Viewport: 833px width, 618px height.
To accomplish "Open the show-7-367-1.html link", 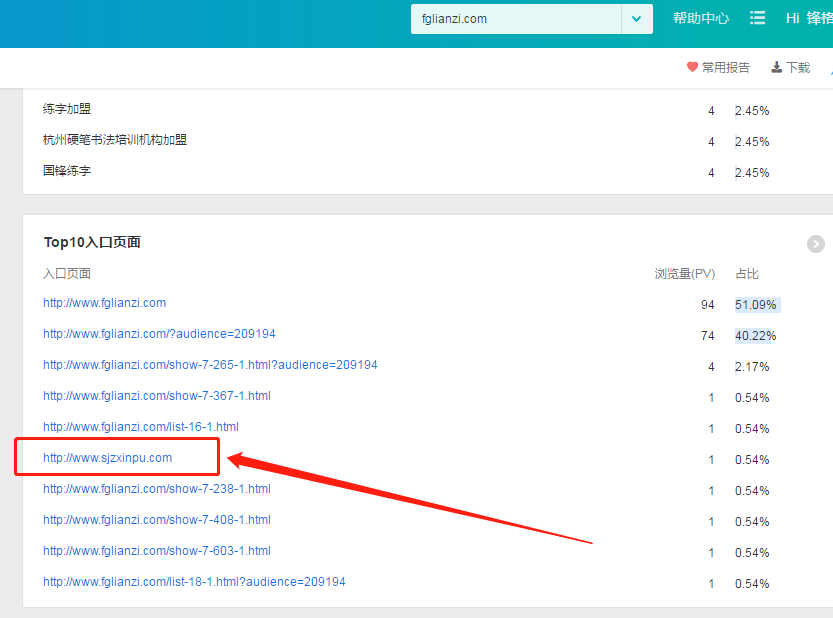I will click(156, 396).
